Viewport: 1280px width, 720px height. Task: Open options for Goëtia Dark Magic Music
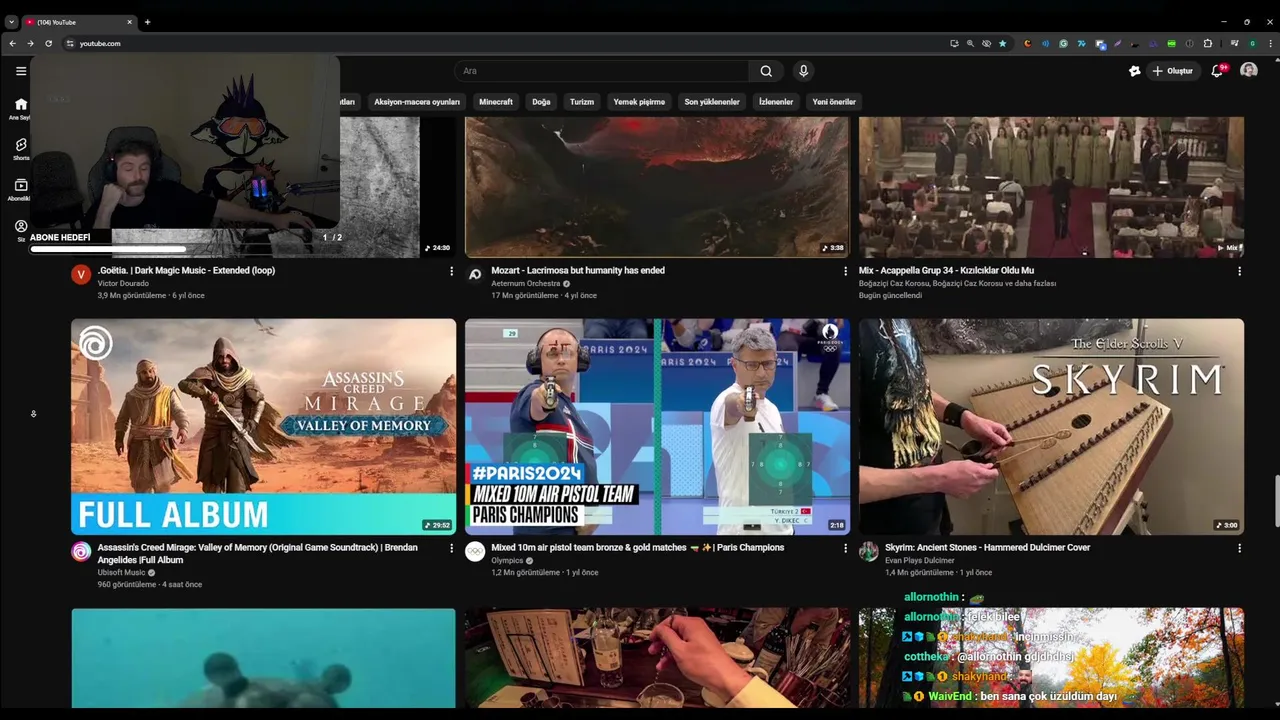[x=451, y=271]
